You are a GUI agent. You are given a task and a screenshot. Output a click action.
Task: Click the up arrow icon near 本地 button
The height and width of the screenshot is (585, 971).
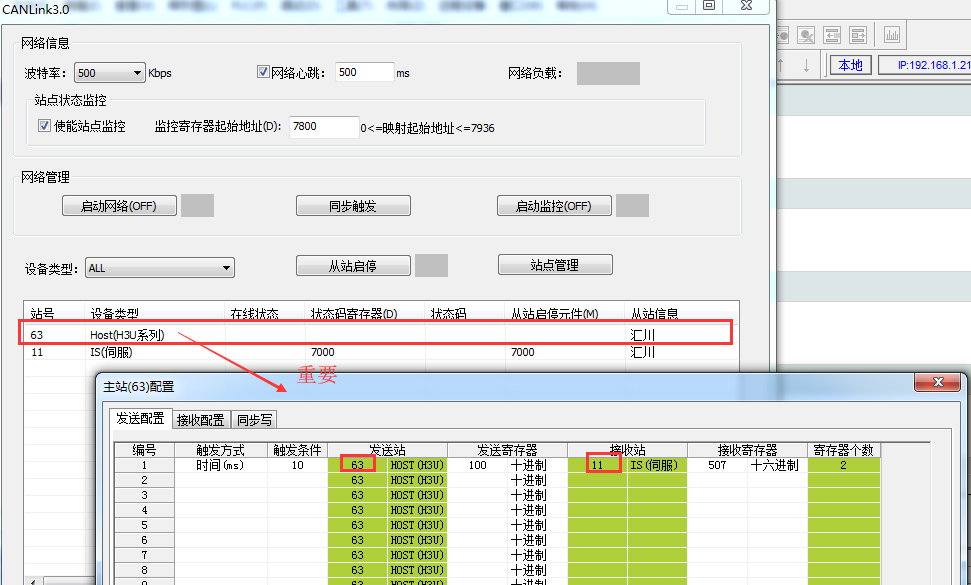780,64
